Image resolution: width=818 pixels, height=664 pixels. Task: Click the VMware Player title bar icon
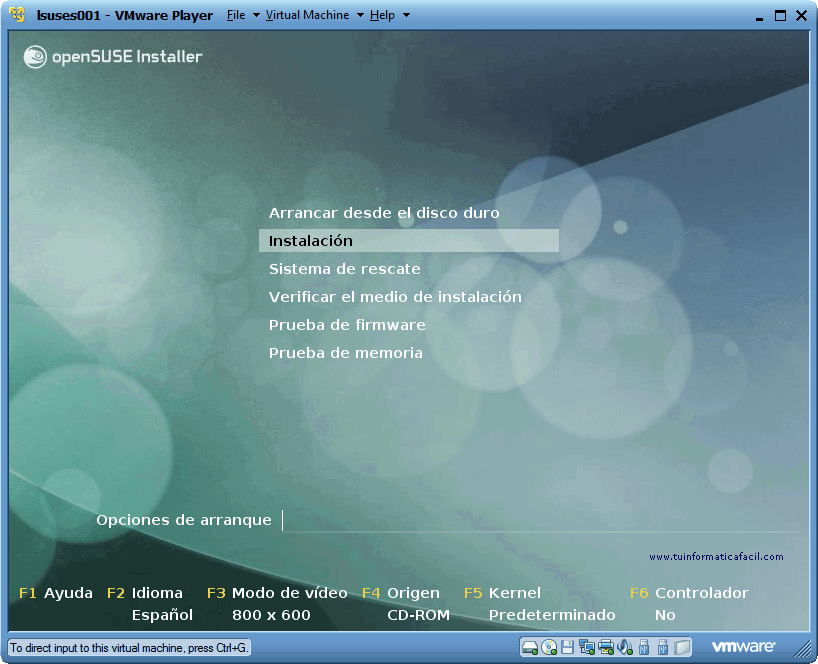(17, 15)
